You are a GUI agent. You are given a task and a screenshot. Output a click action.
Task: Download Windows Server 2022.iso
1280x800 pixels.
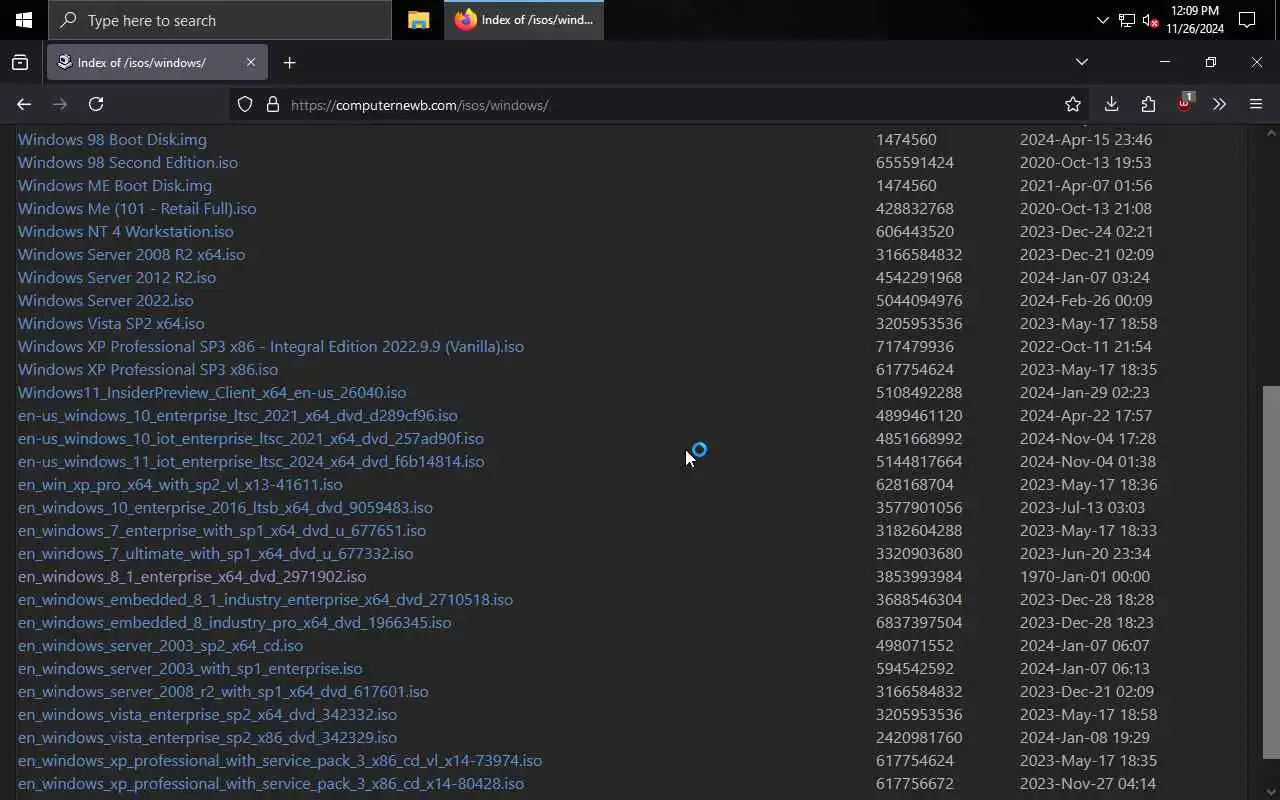(x=106, y=301)
